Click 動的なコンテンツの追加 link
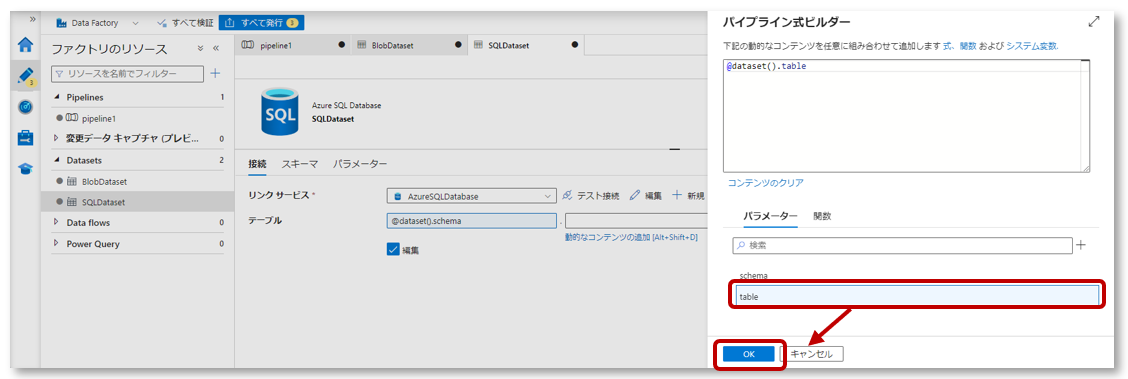Screen dimensions: 1128x379 click(631, 237)
